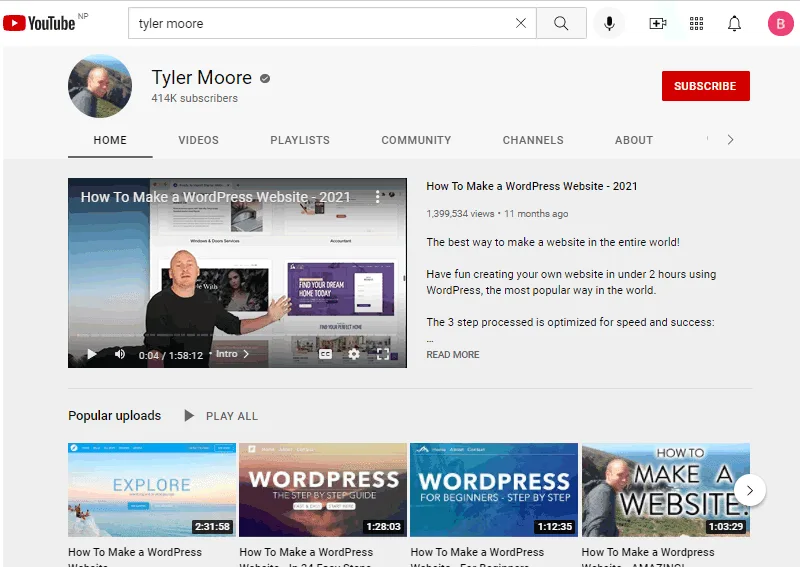Click the '1,399,534 views' text

pos(460,214)
